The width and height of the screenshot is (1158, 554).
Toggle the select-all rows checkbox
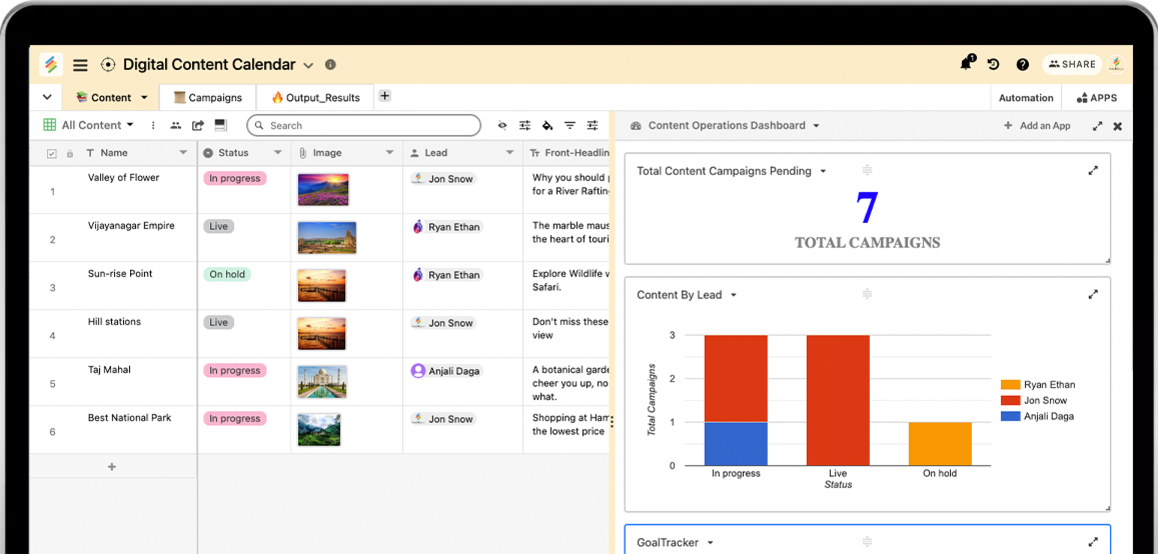pyautogui.click(x=52, y=154)
